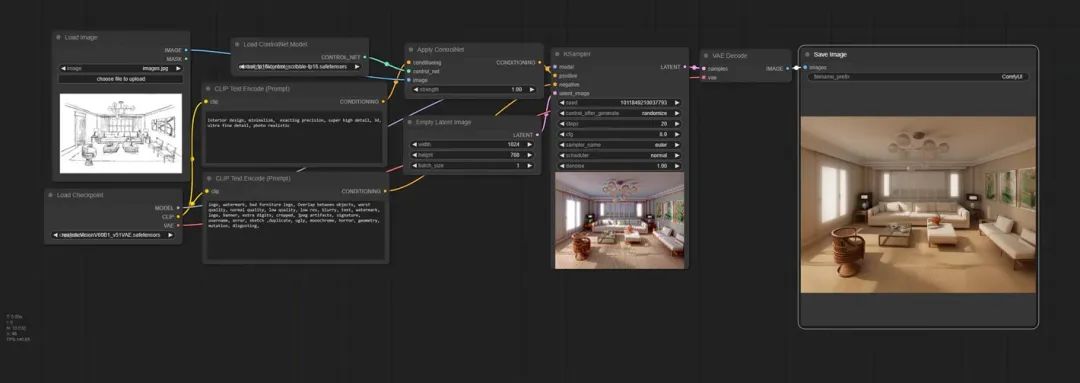Click the LATENT output socket on KSampler
Viewport: 1080px width, 383px height.
(x=685, y=67)
